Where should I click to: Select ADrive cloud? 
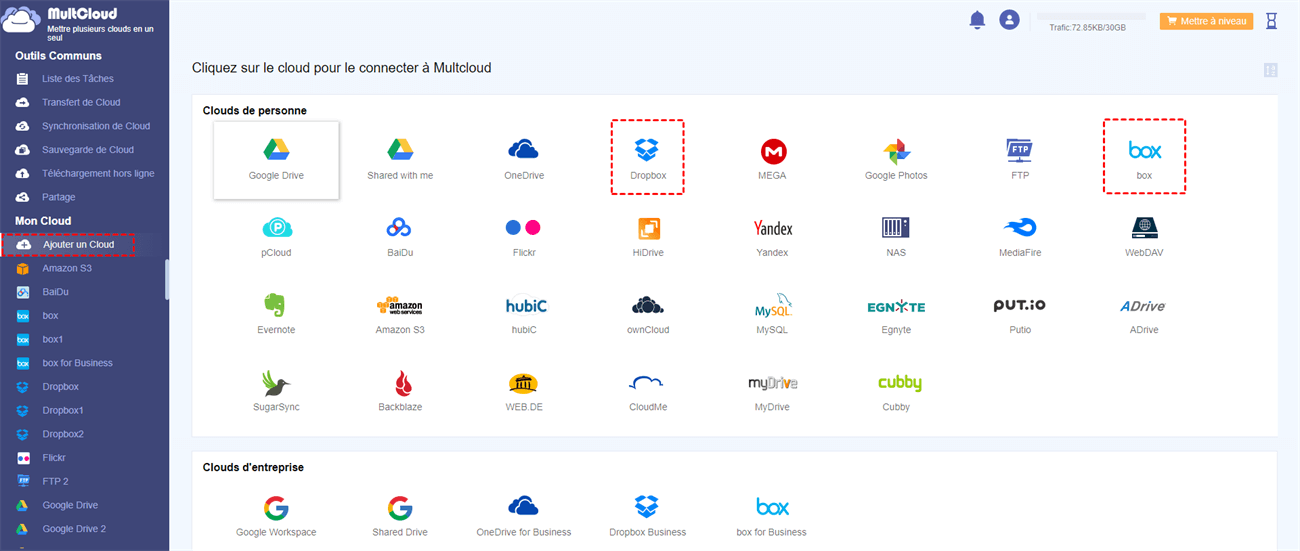pos(1144,315)
